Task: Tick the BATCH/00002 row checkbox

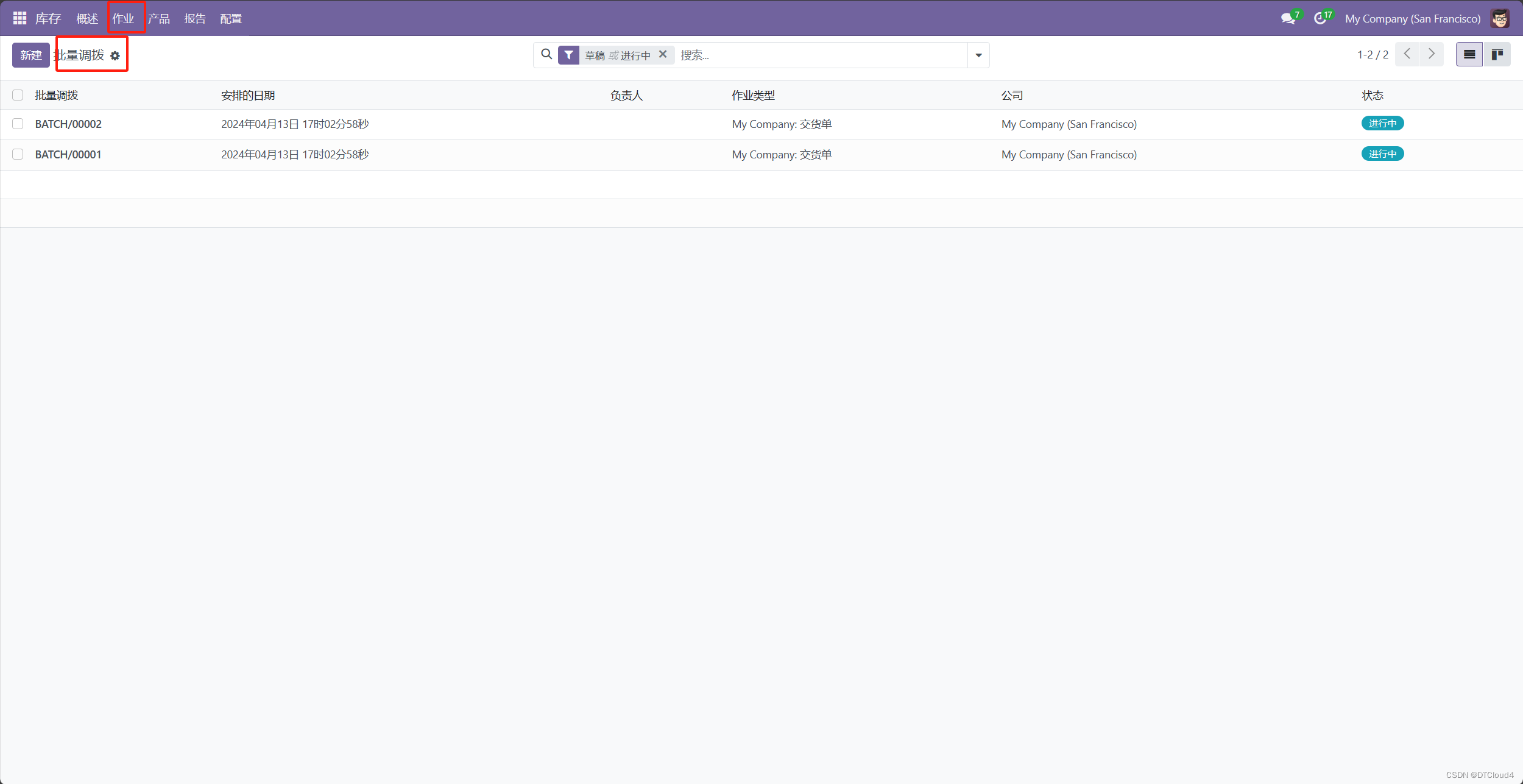Action: pyautogui.click(x=18, y=124)
